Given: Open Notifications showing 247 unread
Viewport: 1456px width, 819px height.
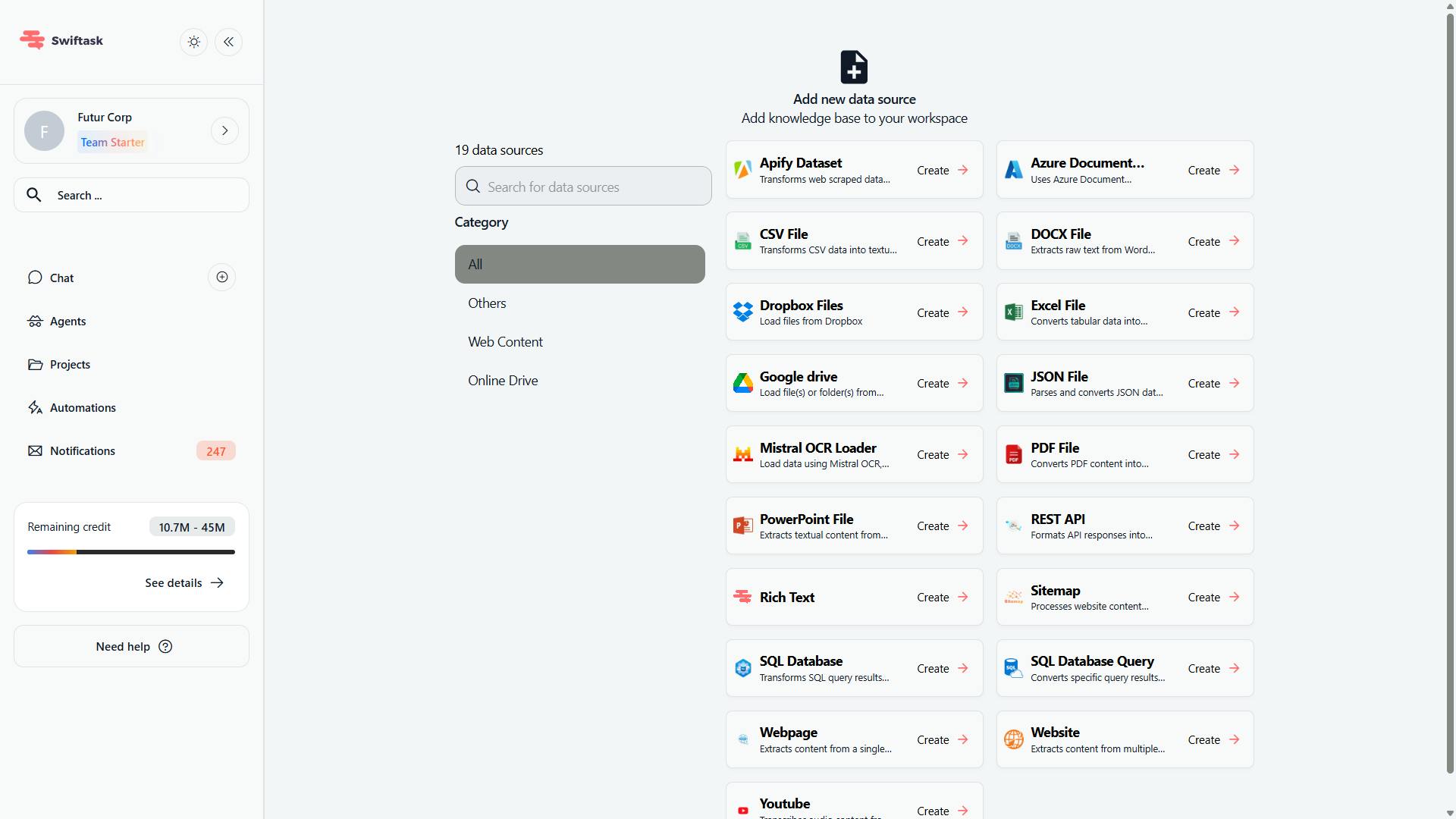Looking at the screenshot, I should pos(82,450).
